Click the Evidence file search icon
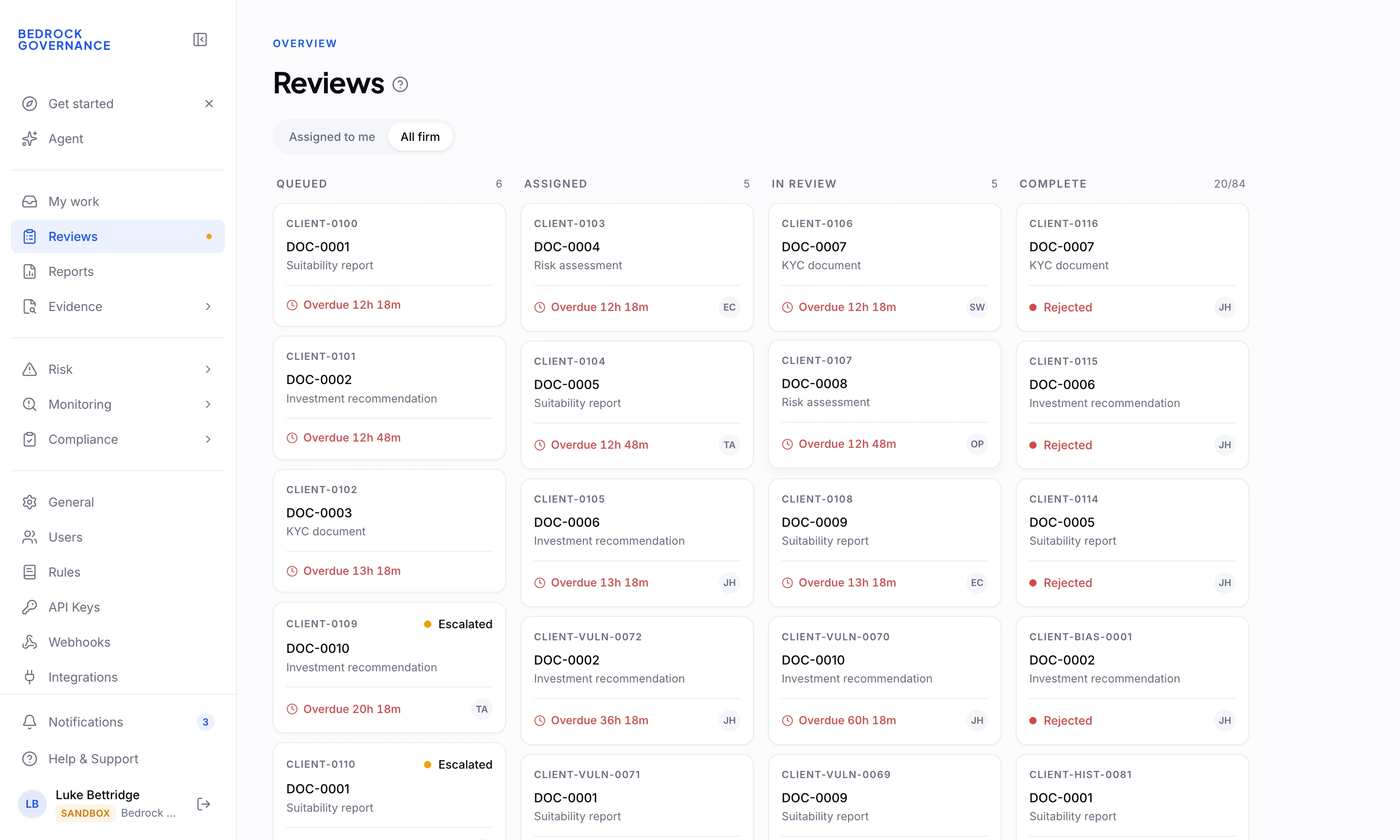 click(30, 307)
